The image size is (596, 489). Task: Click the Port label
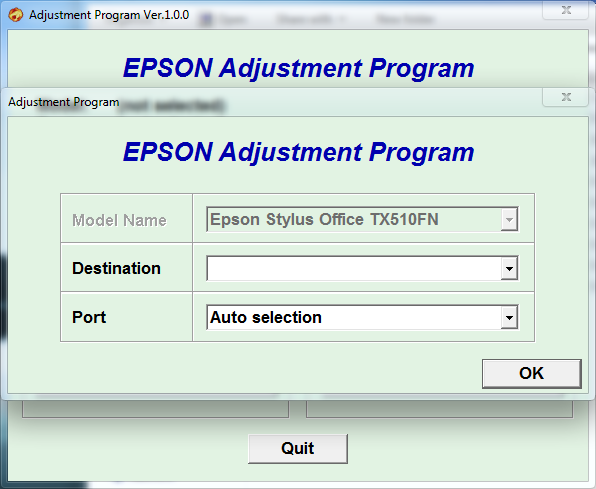pos(89,317)
